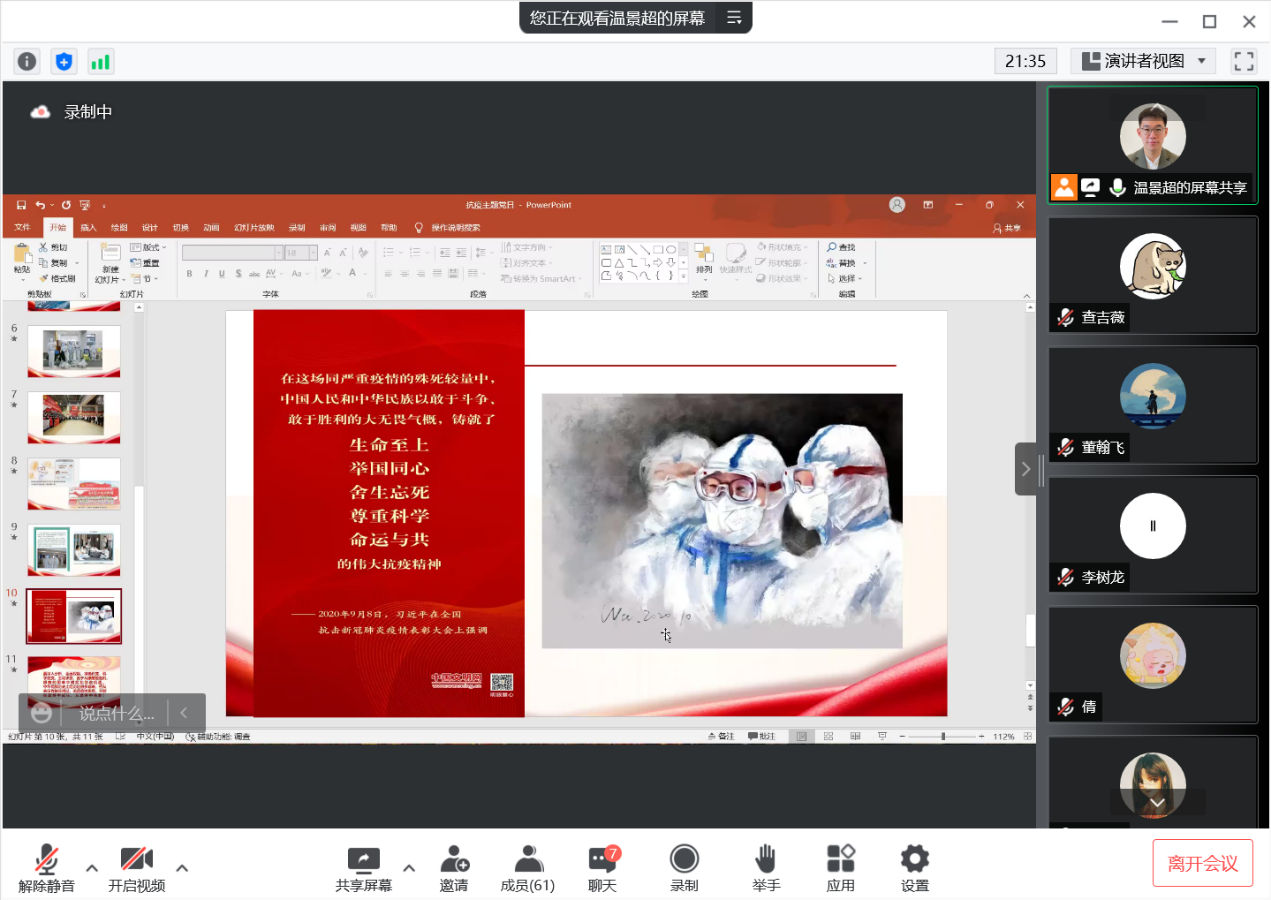1271x900 pixels.
Task: Open the blue security shield icon
Action: [64, 62]
